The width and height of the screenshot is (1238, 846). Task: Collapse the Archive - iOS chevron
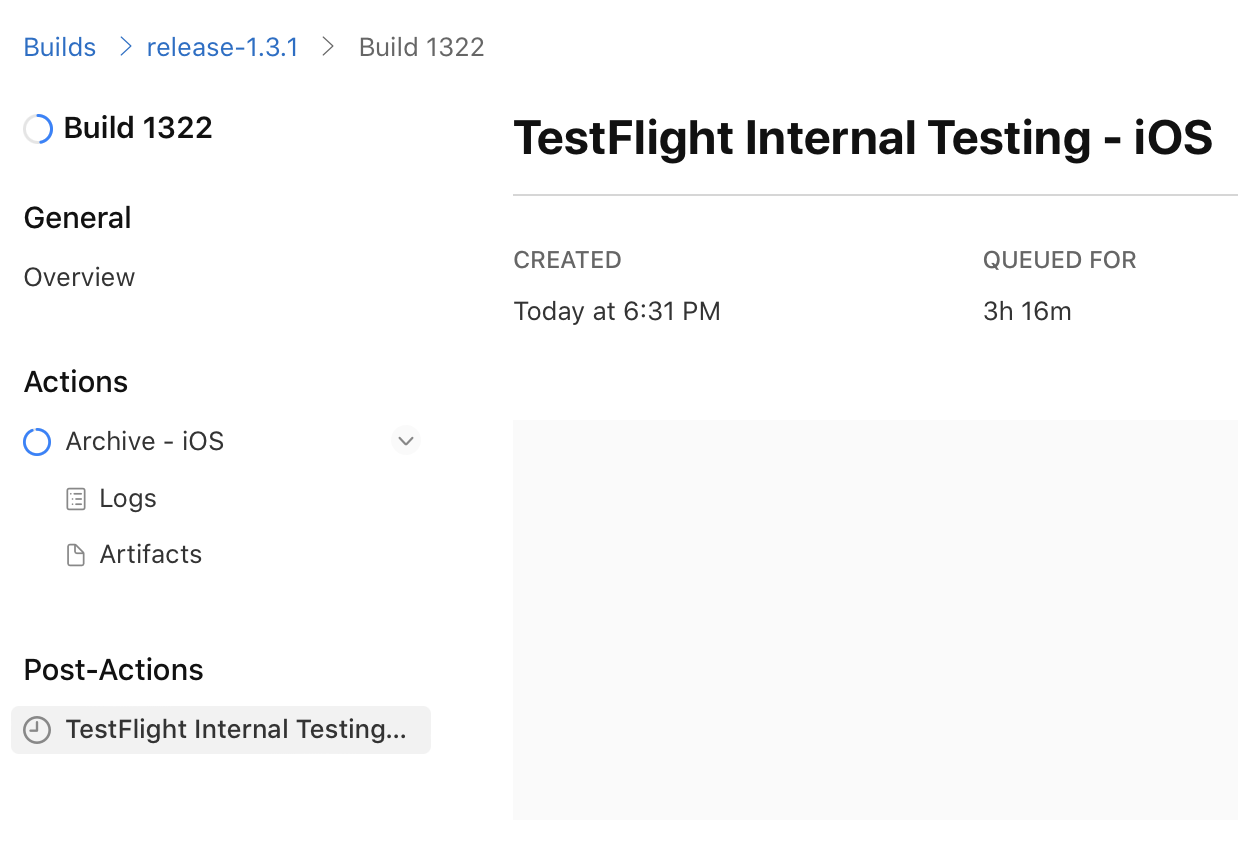(x=405, y=441)
